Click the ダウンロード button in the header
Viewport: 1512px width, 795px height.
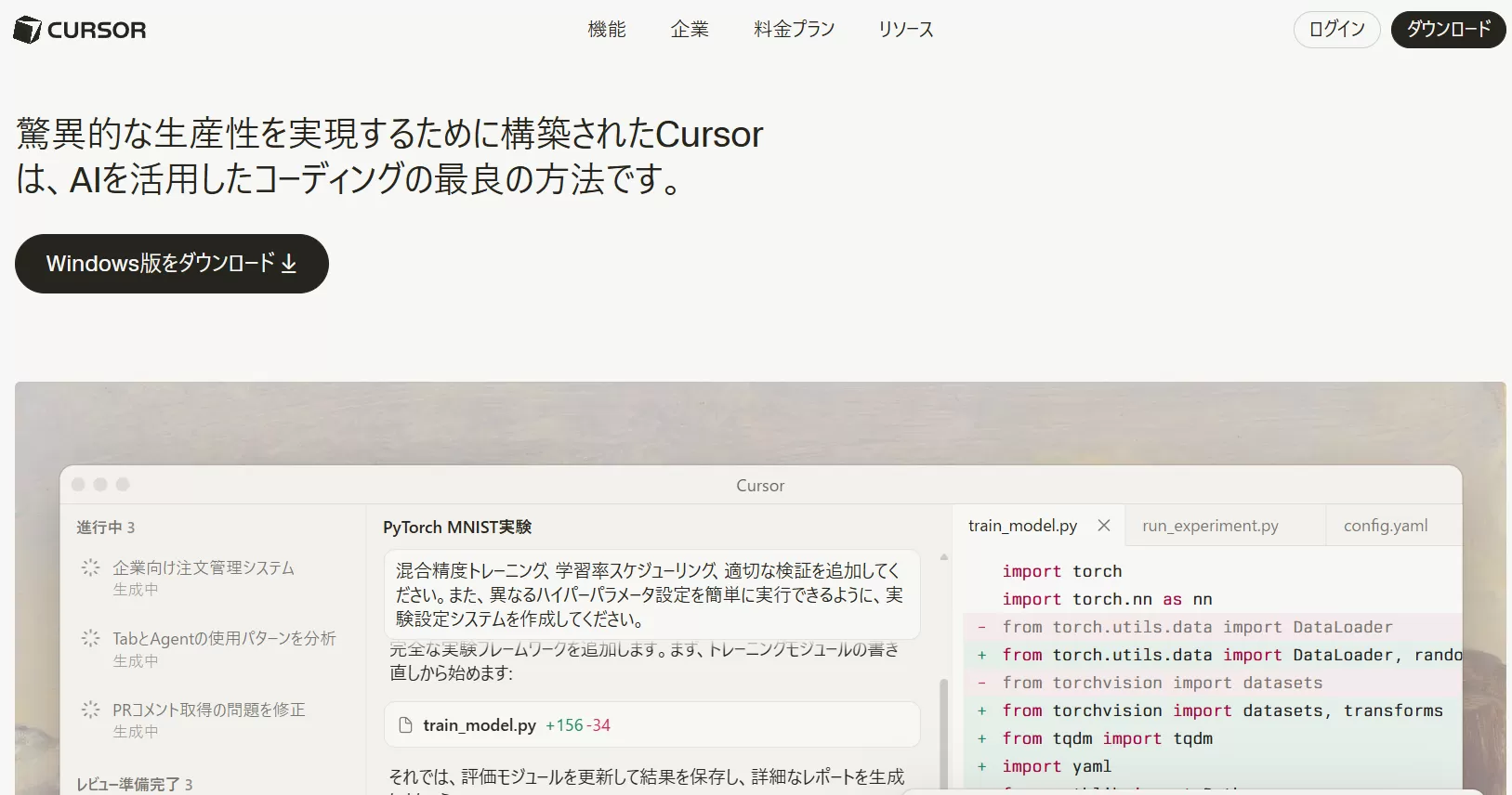click(x=1448, y=30)
